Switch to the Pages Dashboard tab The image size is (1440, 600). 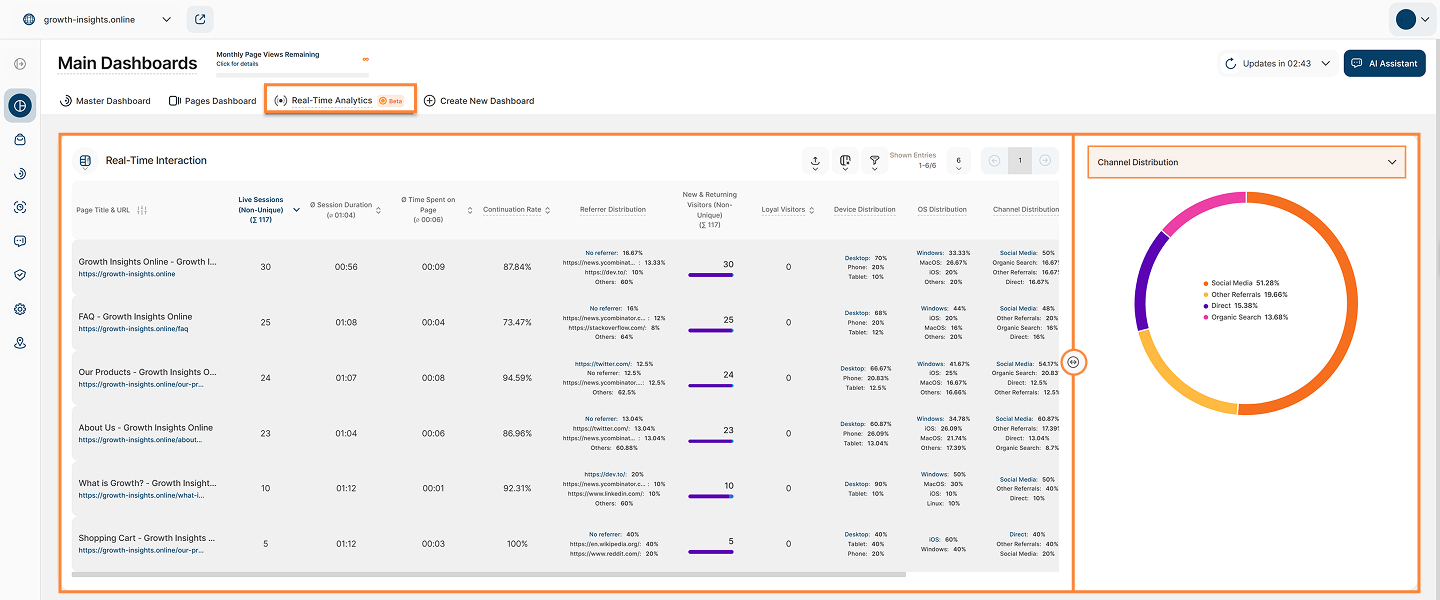pyautogui.click(x=212, y=101)
